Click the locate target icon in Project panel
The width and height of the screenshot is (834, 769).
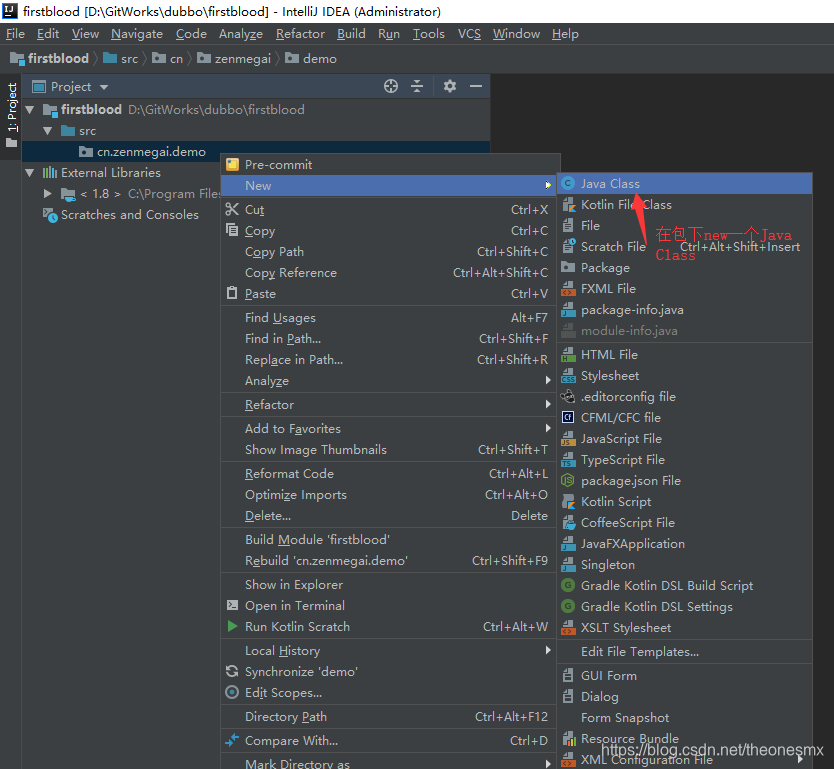pyautogui.click(x=391, y=86)
